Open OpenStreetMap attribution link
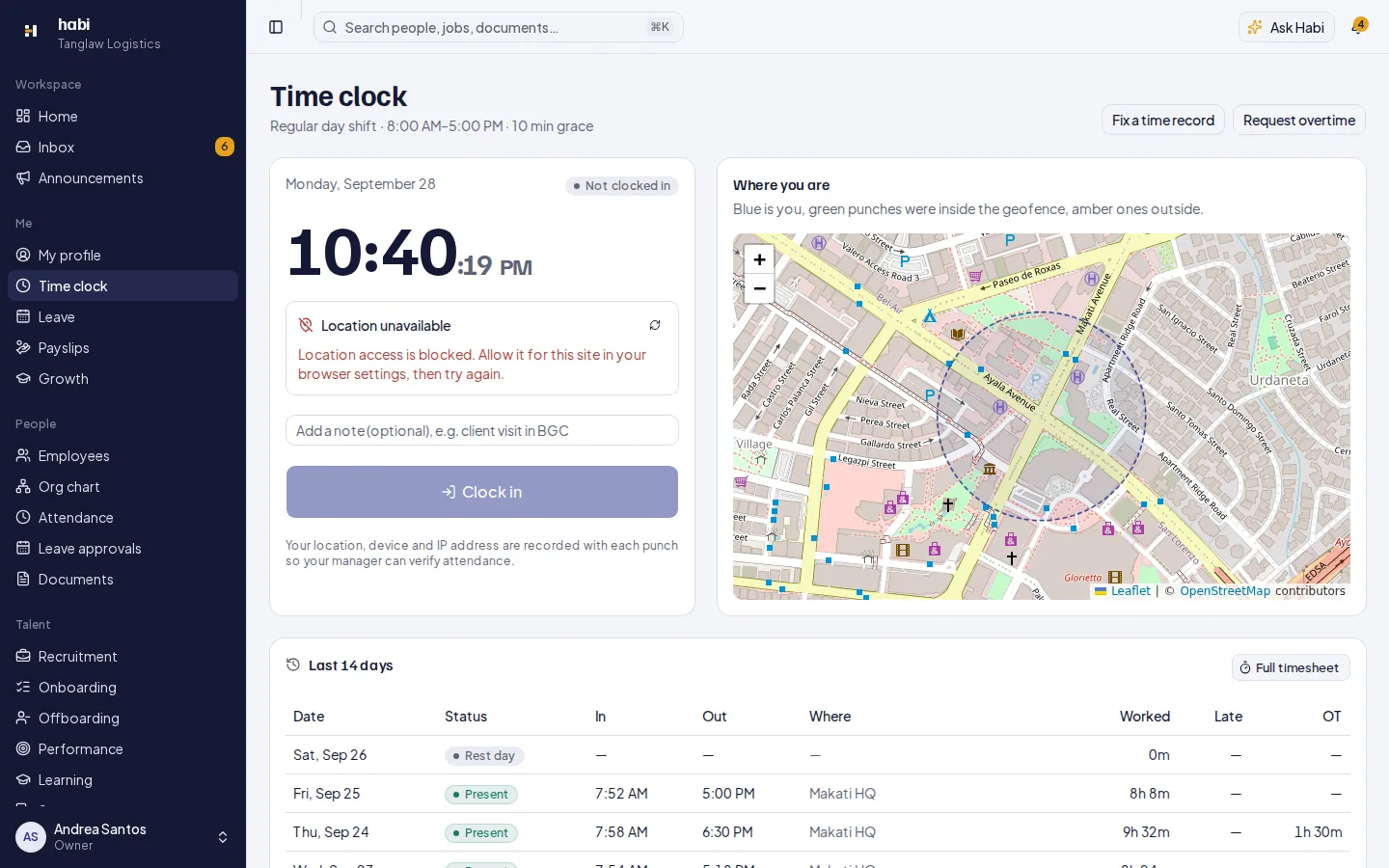Viewport: 1389px width, 868px height. [1225, 591]
